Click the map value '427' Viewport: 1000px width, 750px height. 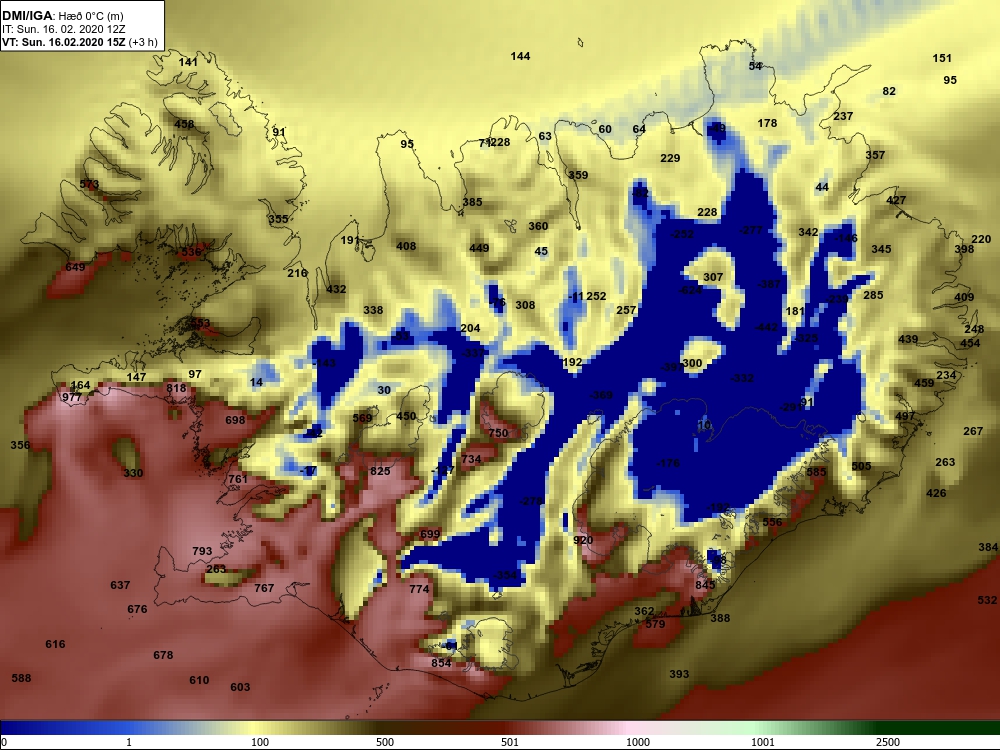pos(896,200)
